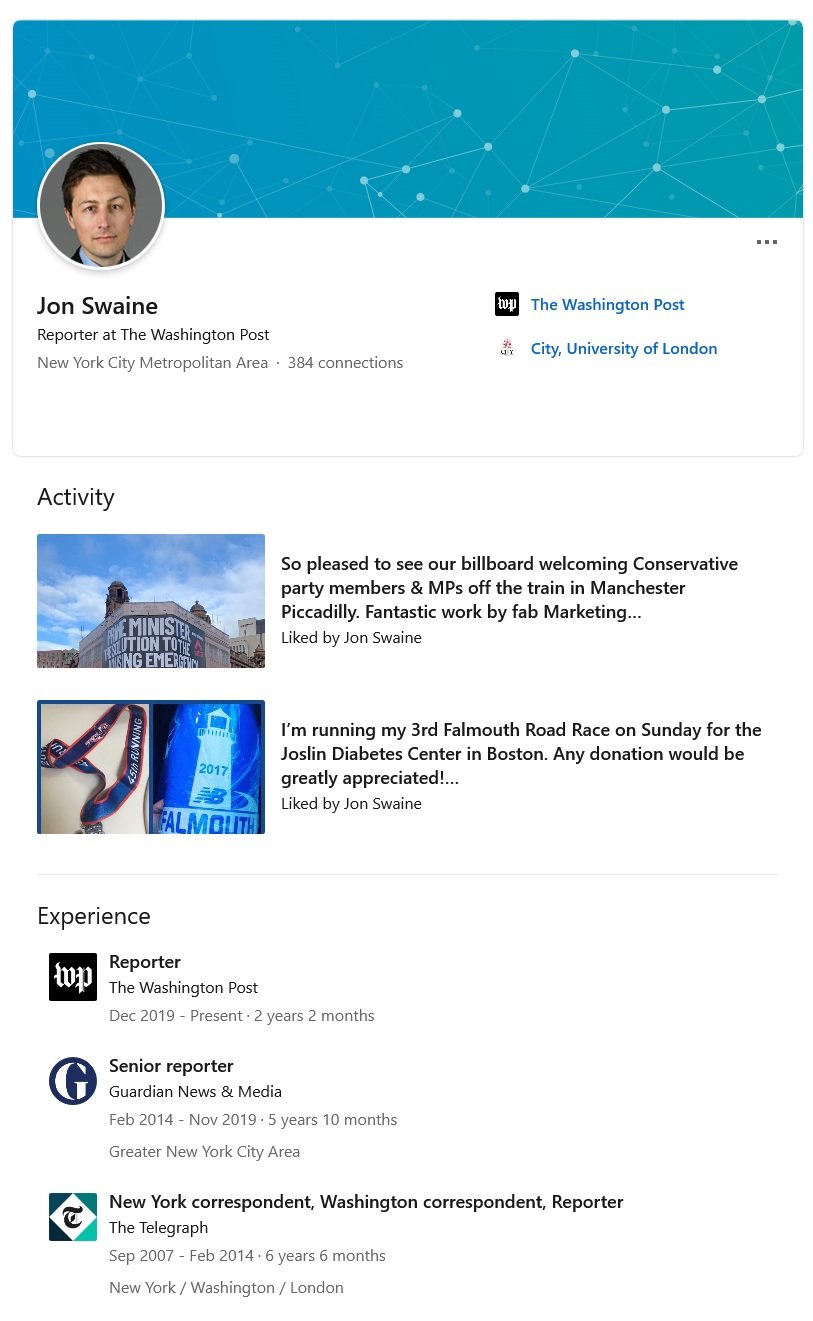
Task: Open the Falmouth Road Race post thumbnail
Action: [151, 767]
